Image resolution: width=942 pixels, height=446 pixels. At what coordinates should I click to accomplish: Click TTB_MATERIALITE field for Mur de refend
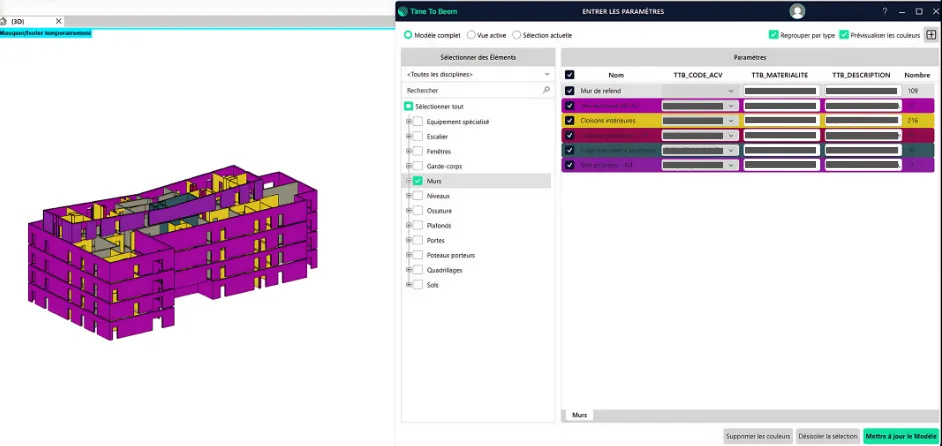(x=781, y=91)
